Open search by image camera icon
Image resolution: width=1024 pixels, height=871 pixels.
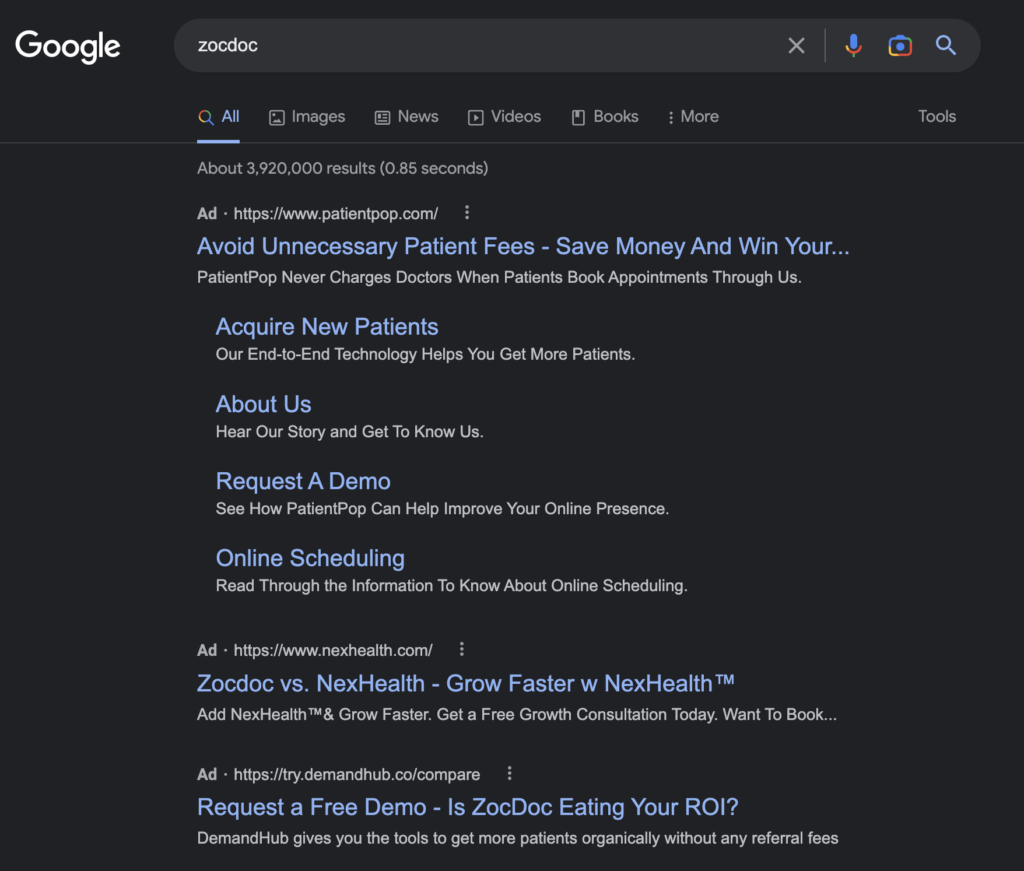900,46
